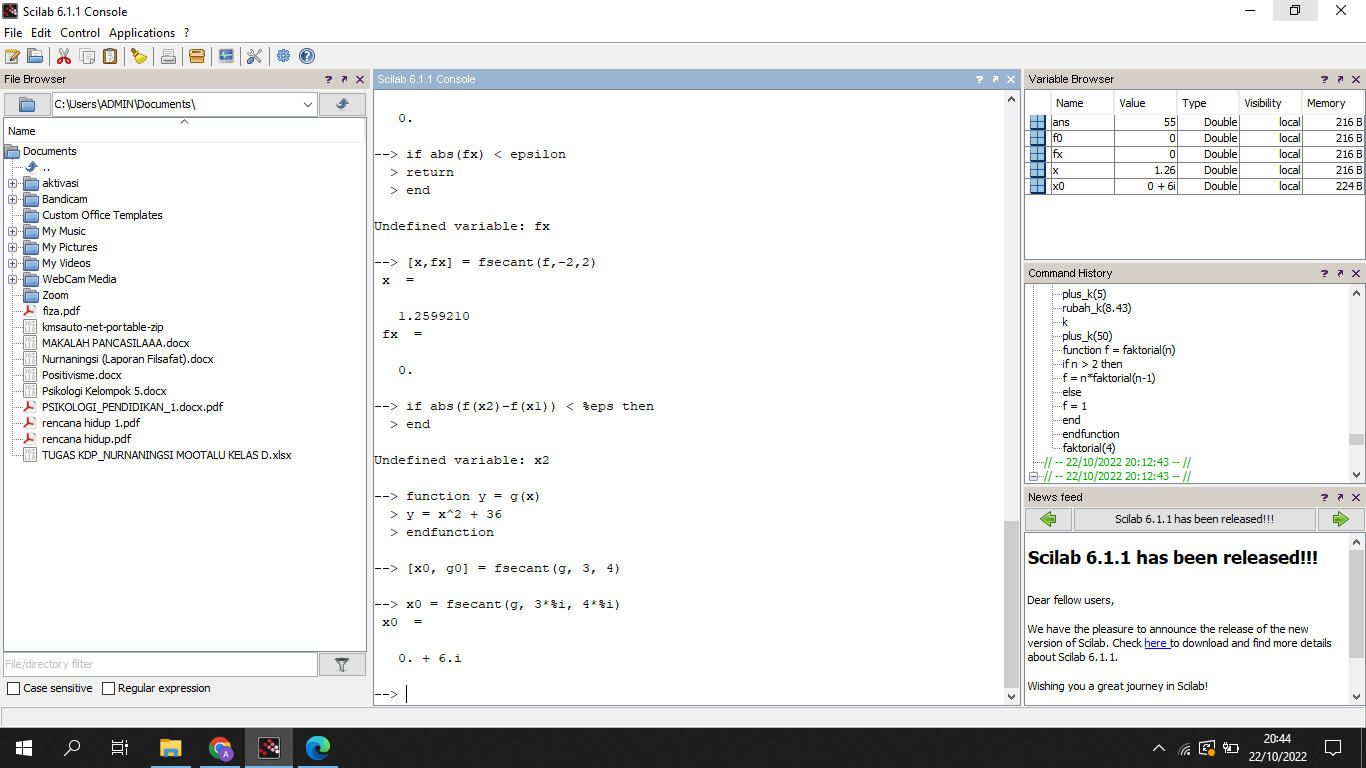Enable the Case sensitive checkbox
This screenshot has width=1366, height=768.
pos(13,689)
